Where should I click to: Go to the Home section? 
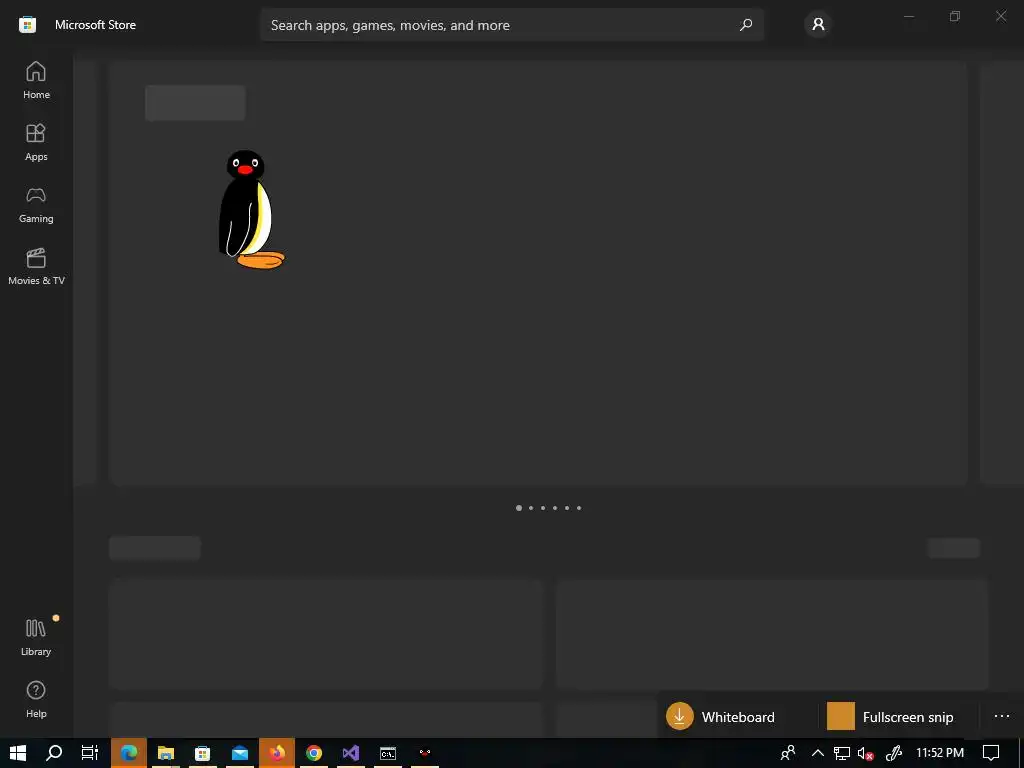pos(36,80)
